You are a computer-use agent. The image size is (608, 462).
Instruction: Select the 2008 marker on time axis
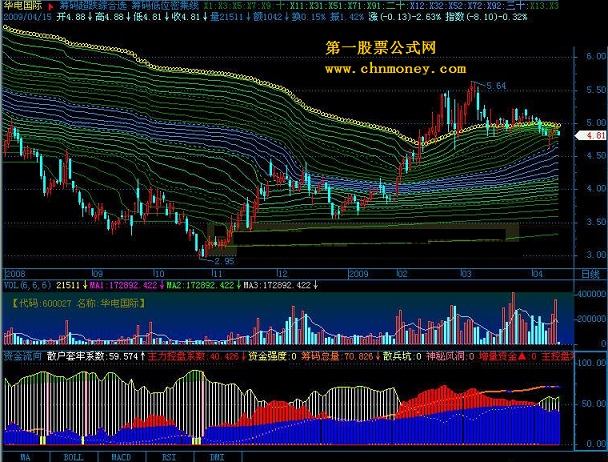click(15, 274)
